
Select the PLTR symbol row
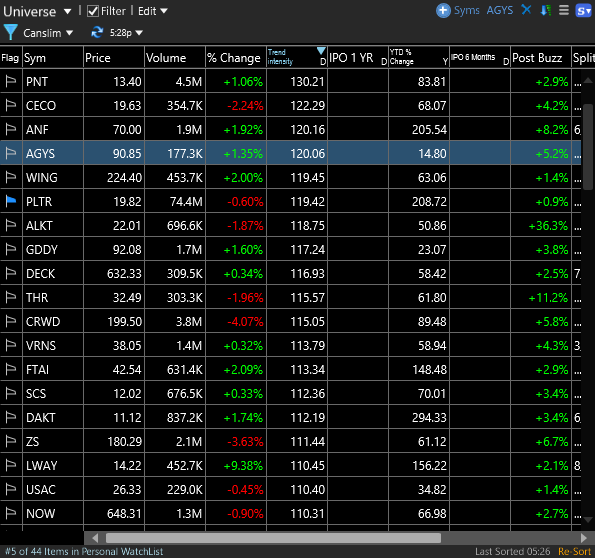pos(290,201)
